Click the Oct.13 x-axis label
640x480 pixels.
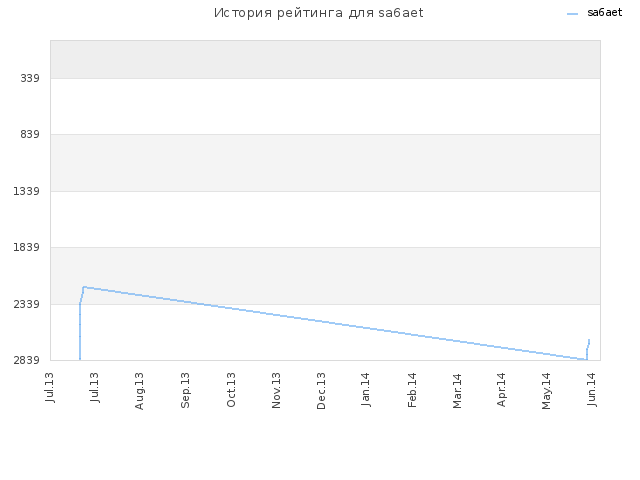coord(231,390)
